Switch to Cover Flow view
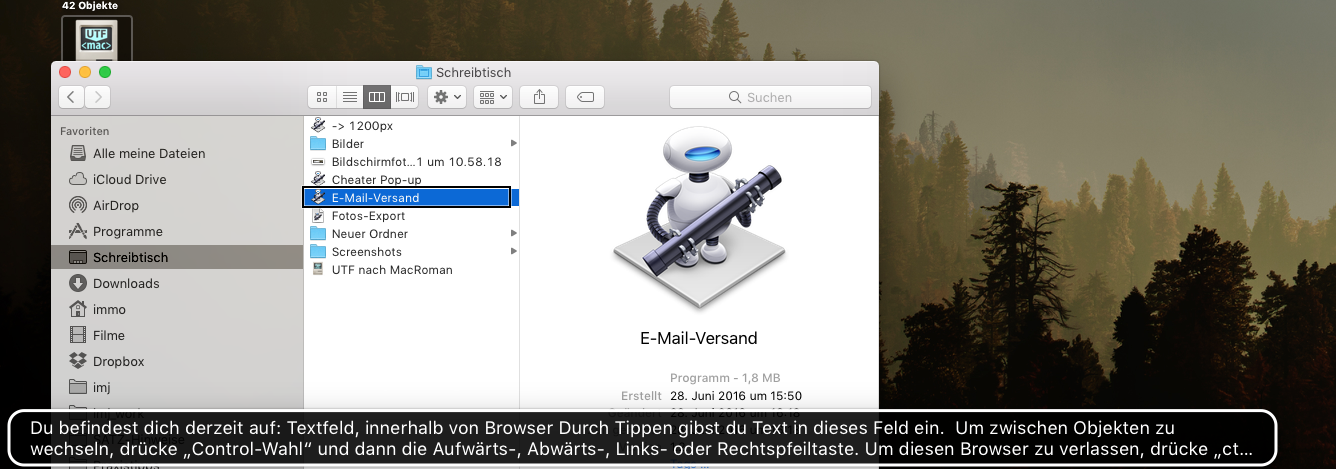 click(x=405, y=97)
